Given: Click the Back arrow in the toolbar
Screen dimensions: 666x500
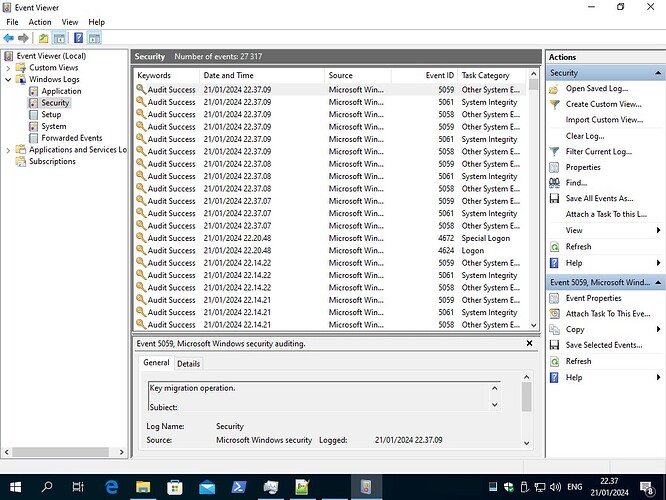Looking at the screenshot, I should tap(8, 38).
